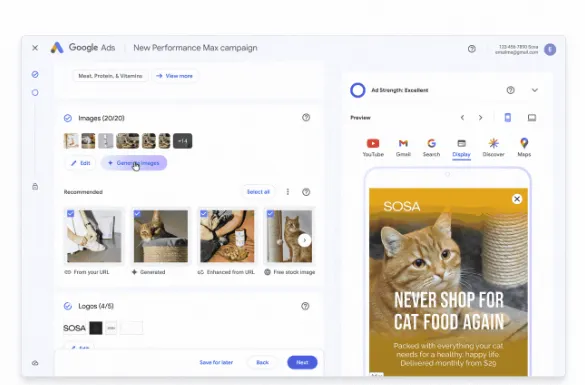Click the Images section checkmark icon
Image resolution: width=585 pixels, height=385 pixels.
click(x=68, y=118)
